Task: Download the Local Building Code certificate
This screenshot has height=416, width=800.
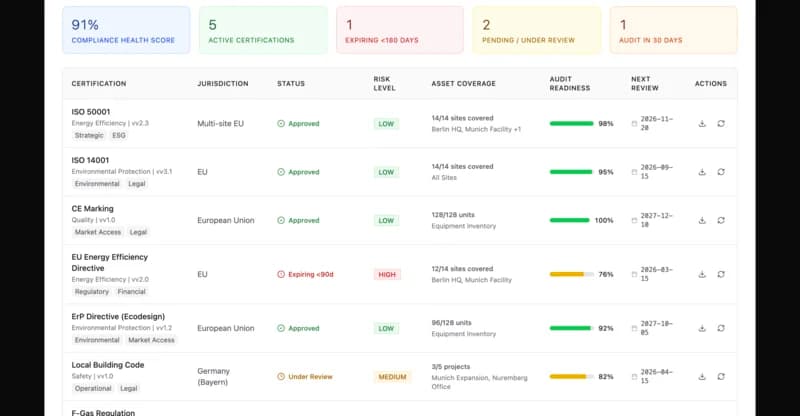Action: click(702, 377)
